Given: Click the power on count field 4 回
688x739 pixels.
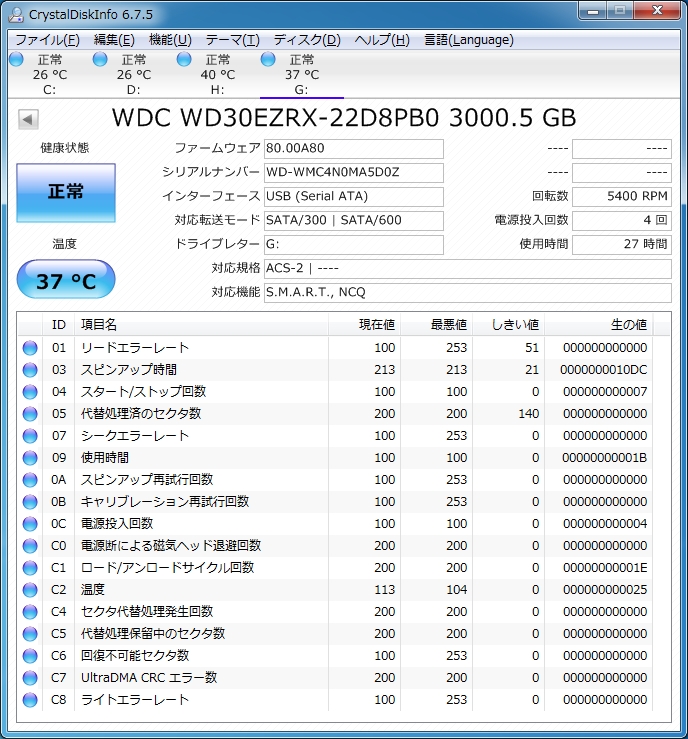Looking at the screenshot, I should click(622, 221).
